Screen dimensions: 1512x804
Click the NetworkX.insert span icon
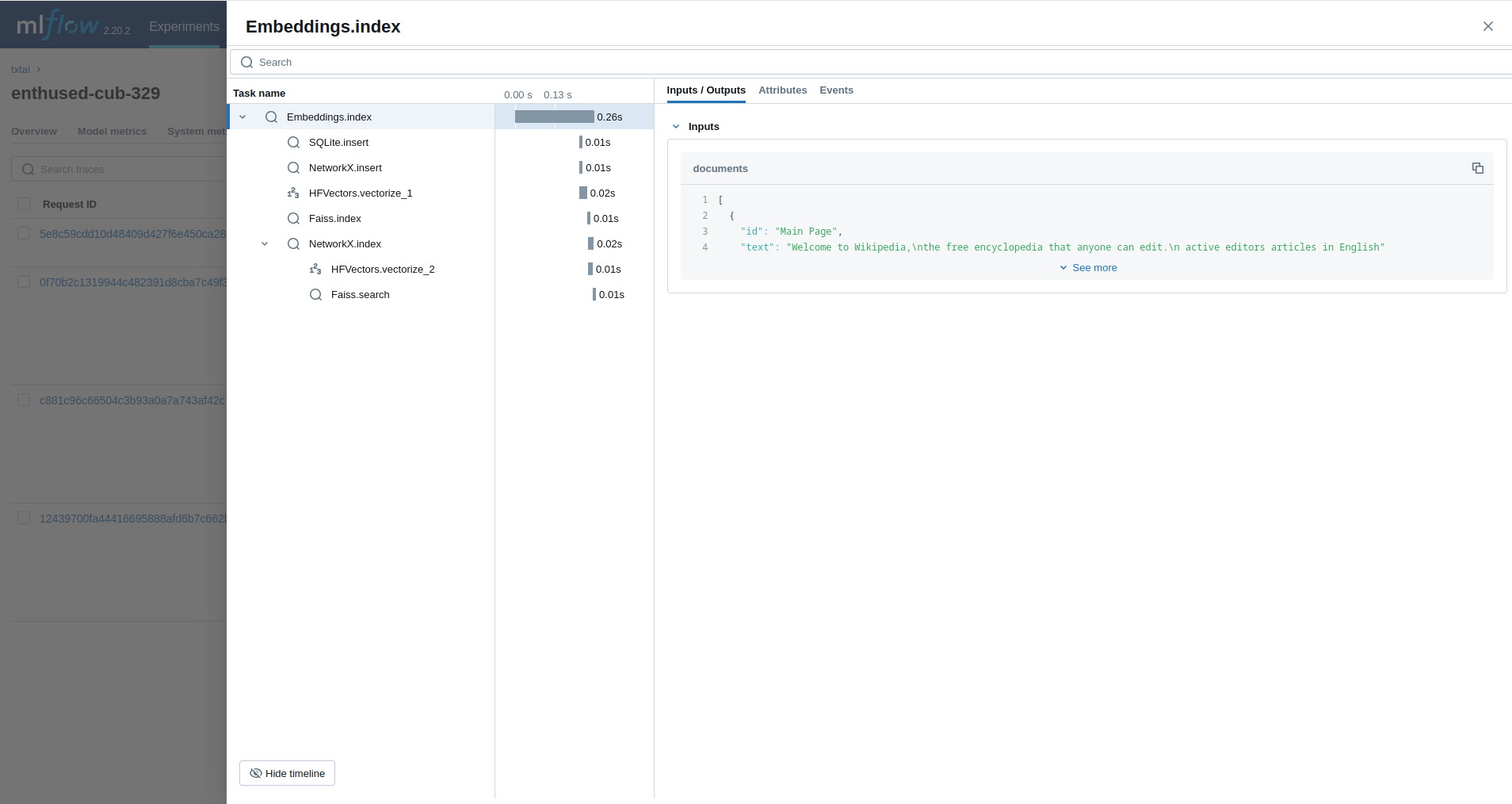coord(293,168)
